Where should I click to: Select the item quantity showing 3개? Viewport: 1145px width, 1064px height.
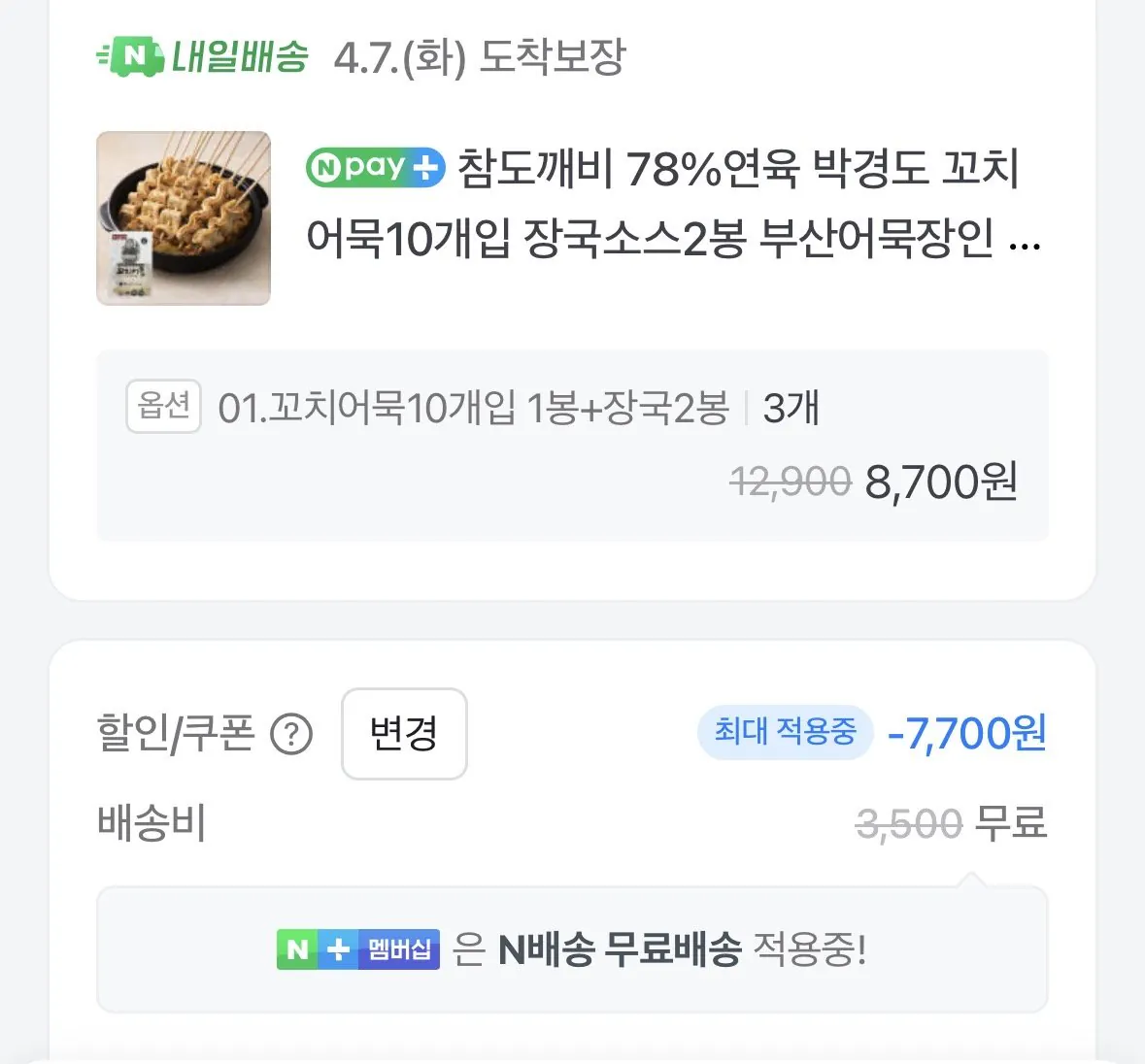pyautogui.click(x=790, y=407)
